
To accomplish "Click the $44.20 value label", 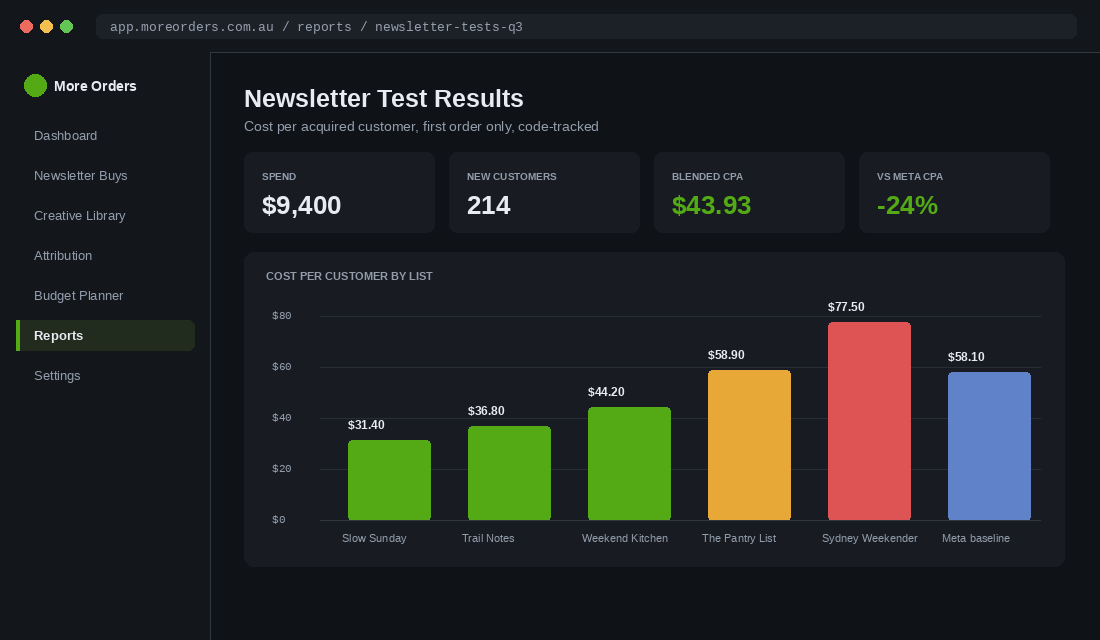I will tap(606, 392).
